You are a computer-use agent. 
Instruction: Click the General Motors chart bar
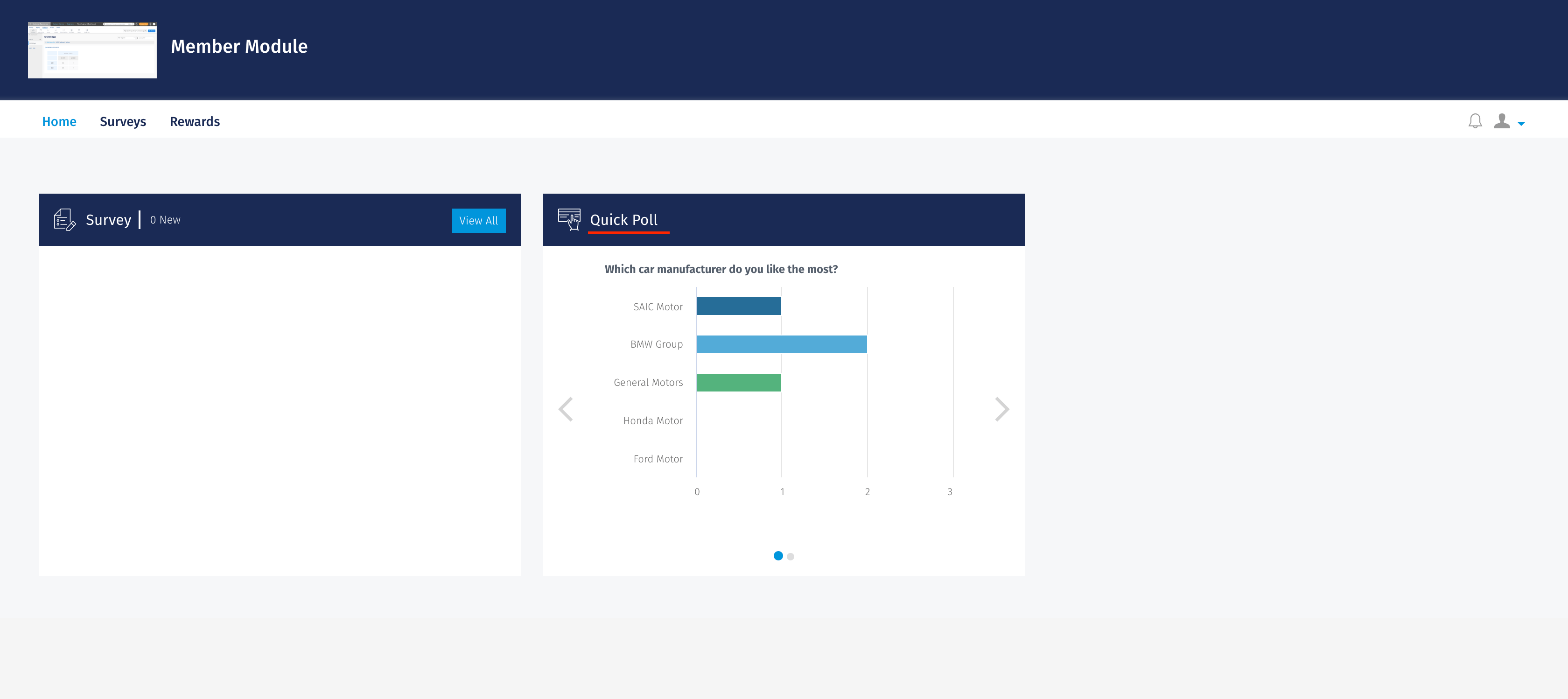(x=738, y=382)
